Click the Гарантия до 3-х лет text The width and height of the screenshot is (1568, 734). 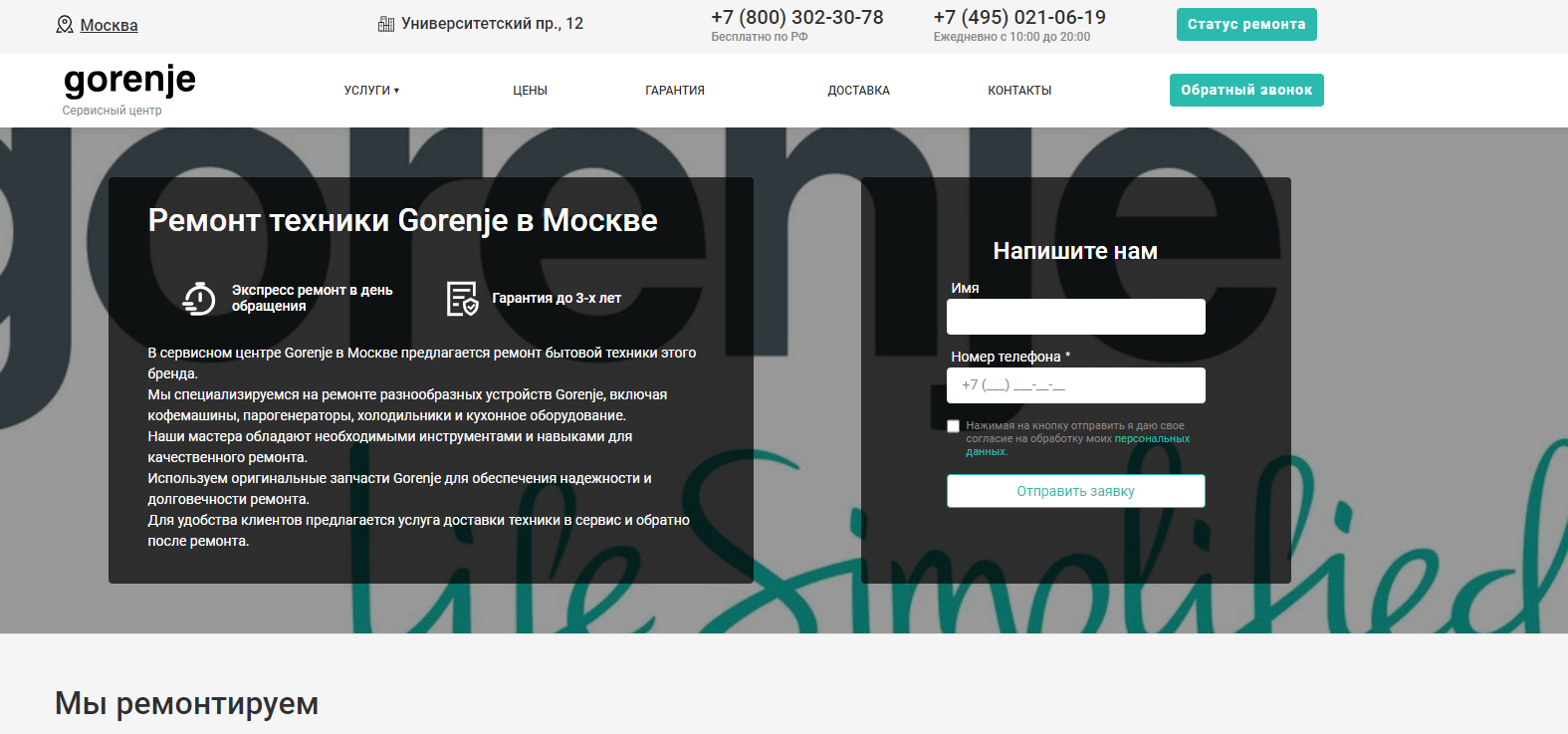557,298
